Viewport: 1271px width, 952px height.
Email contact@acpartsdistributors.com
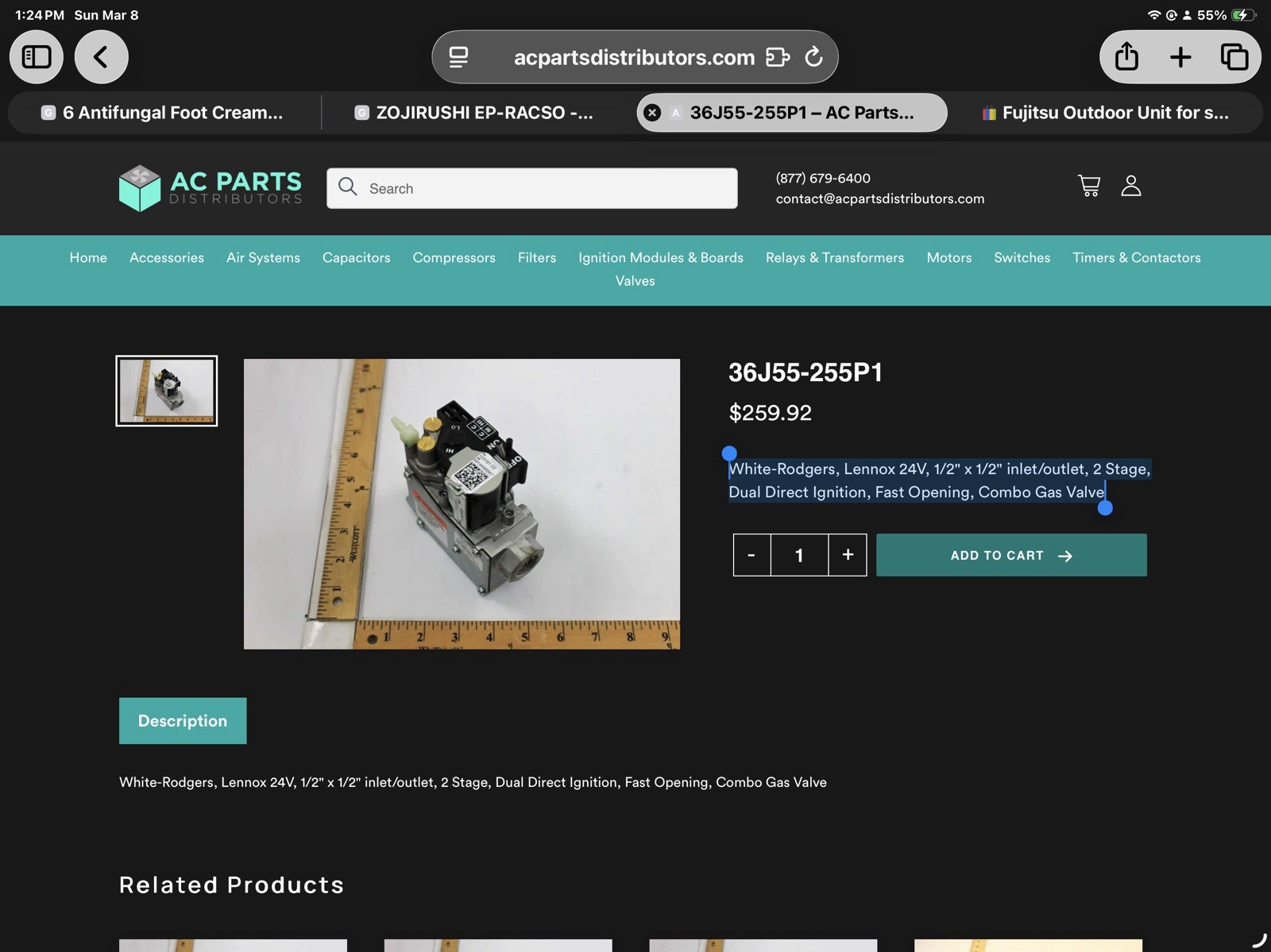pyautogui.click(x=880, y=198)
